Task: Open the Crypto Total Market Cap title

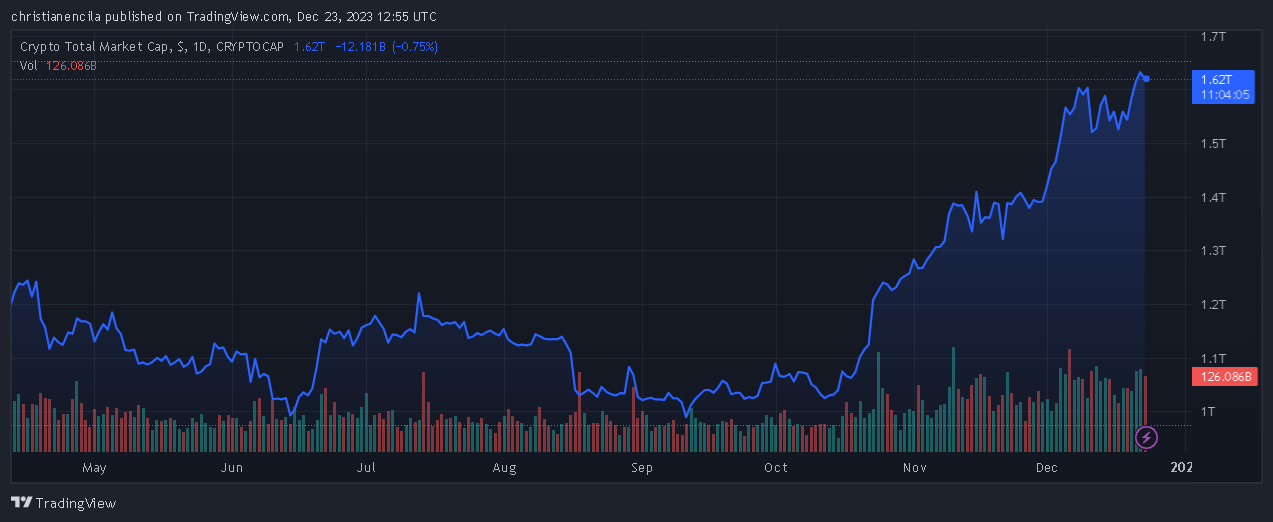Action: point(152,47)
